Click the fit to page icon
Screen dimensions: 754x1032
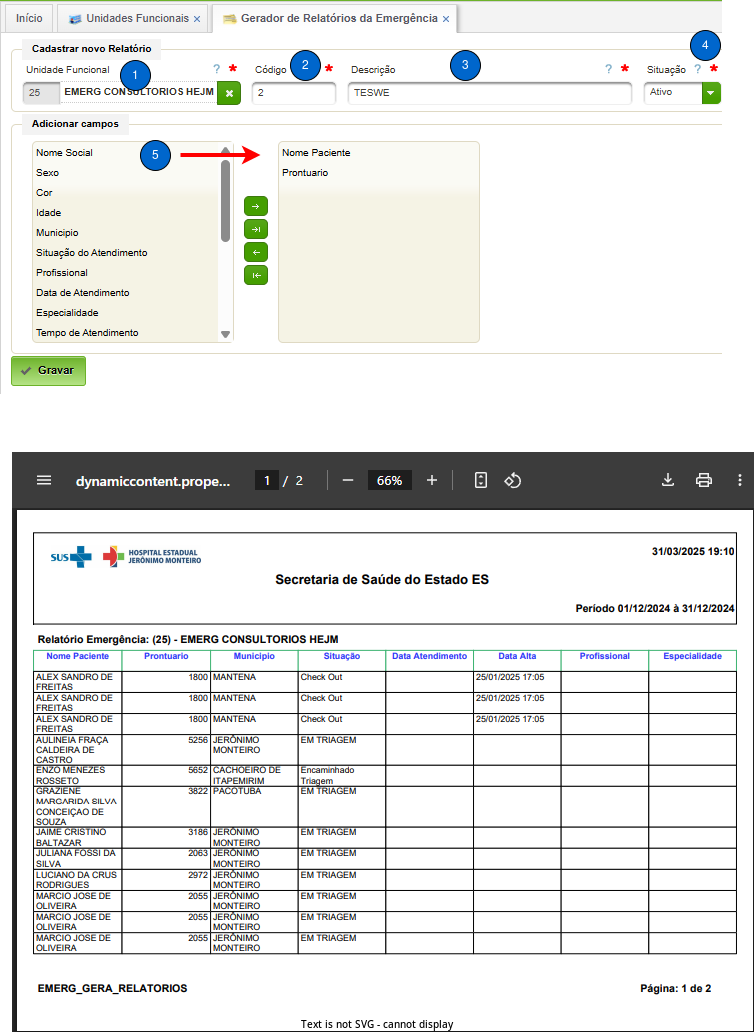click(480, 480)
